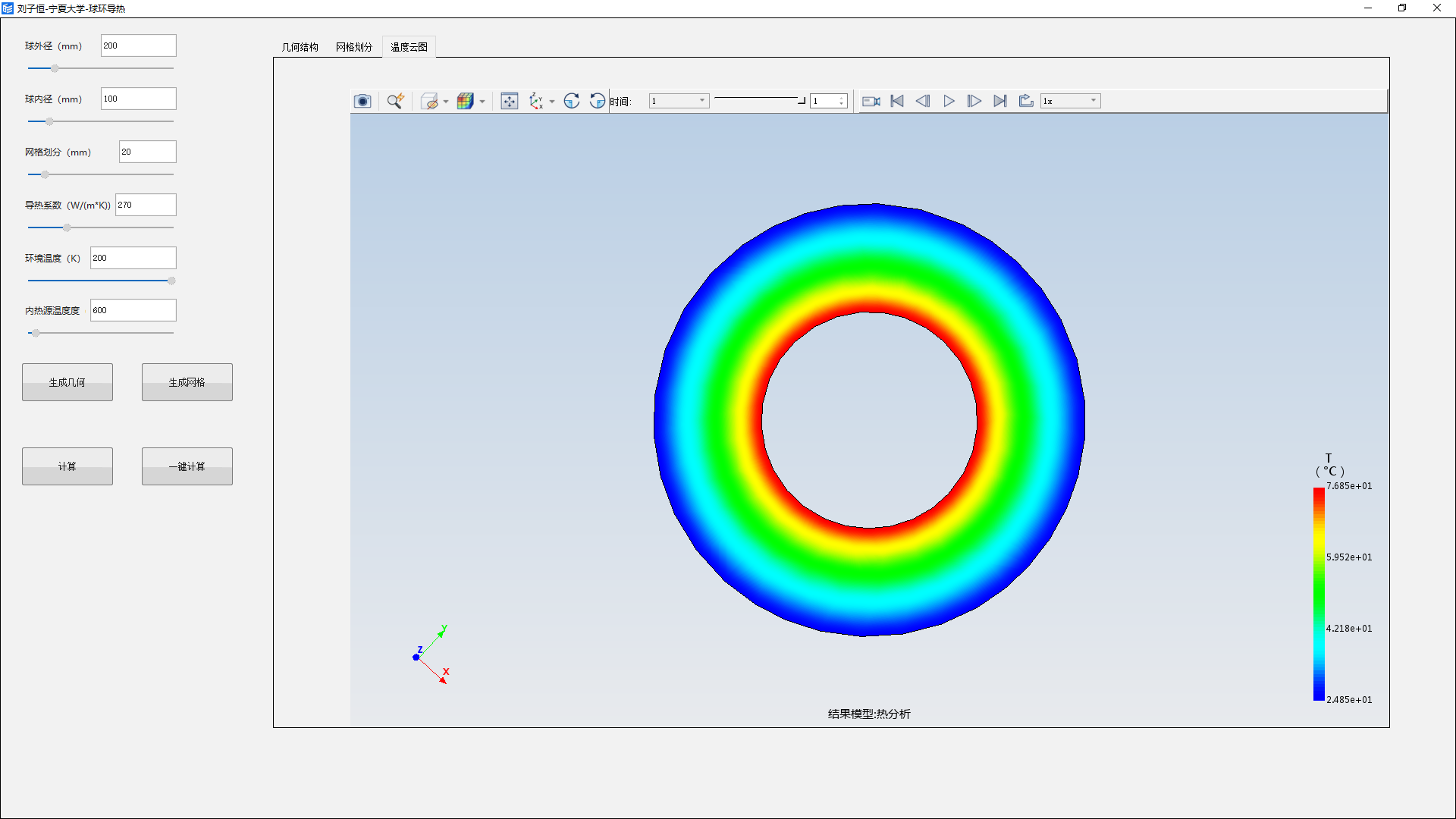Click the 导热系数 input field
The image size is (1456, 819).
pyautogui.click(x=146, y=205)
